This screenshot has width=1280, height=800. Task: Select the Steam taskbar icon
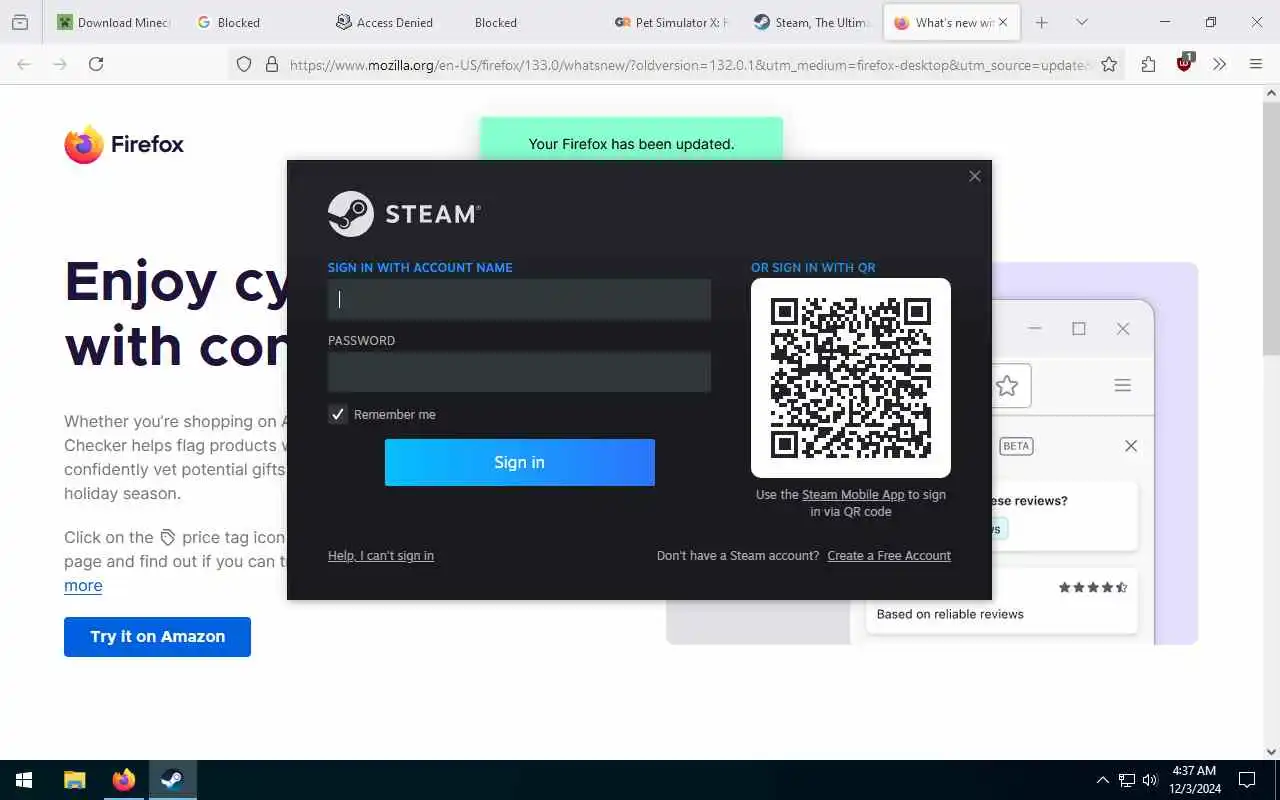pyautogui.click(x=173, y=780)
